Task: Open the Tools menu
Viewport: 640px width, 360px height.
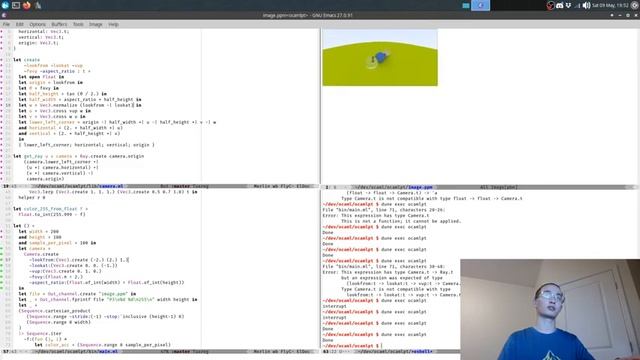Action: 78,24
